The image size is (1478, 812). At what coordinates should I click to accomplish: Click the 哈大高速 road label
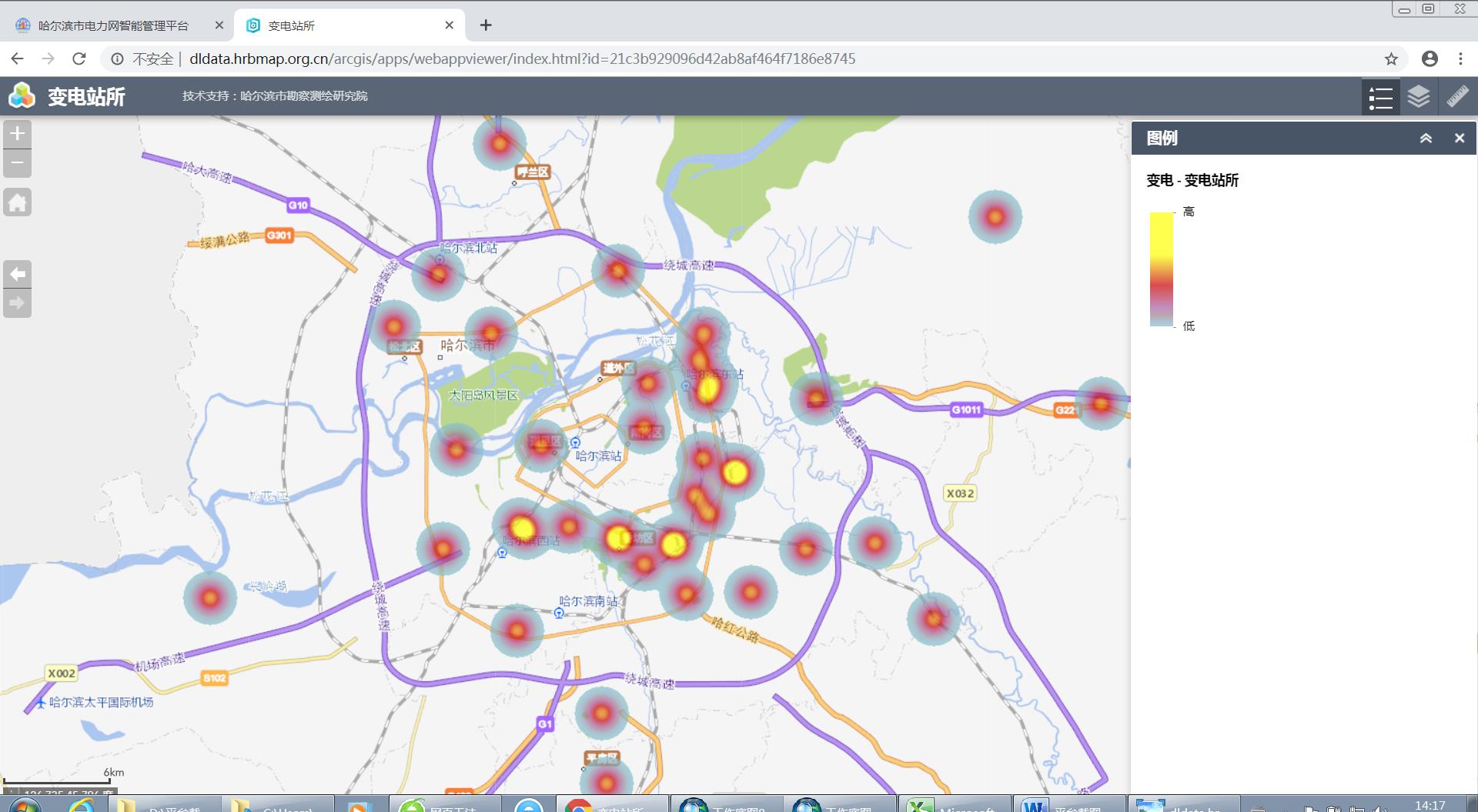(x=207, y=172)
